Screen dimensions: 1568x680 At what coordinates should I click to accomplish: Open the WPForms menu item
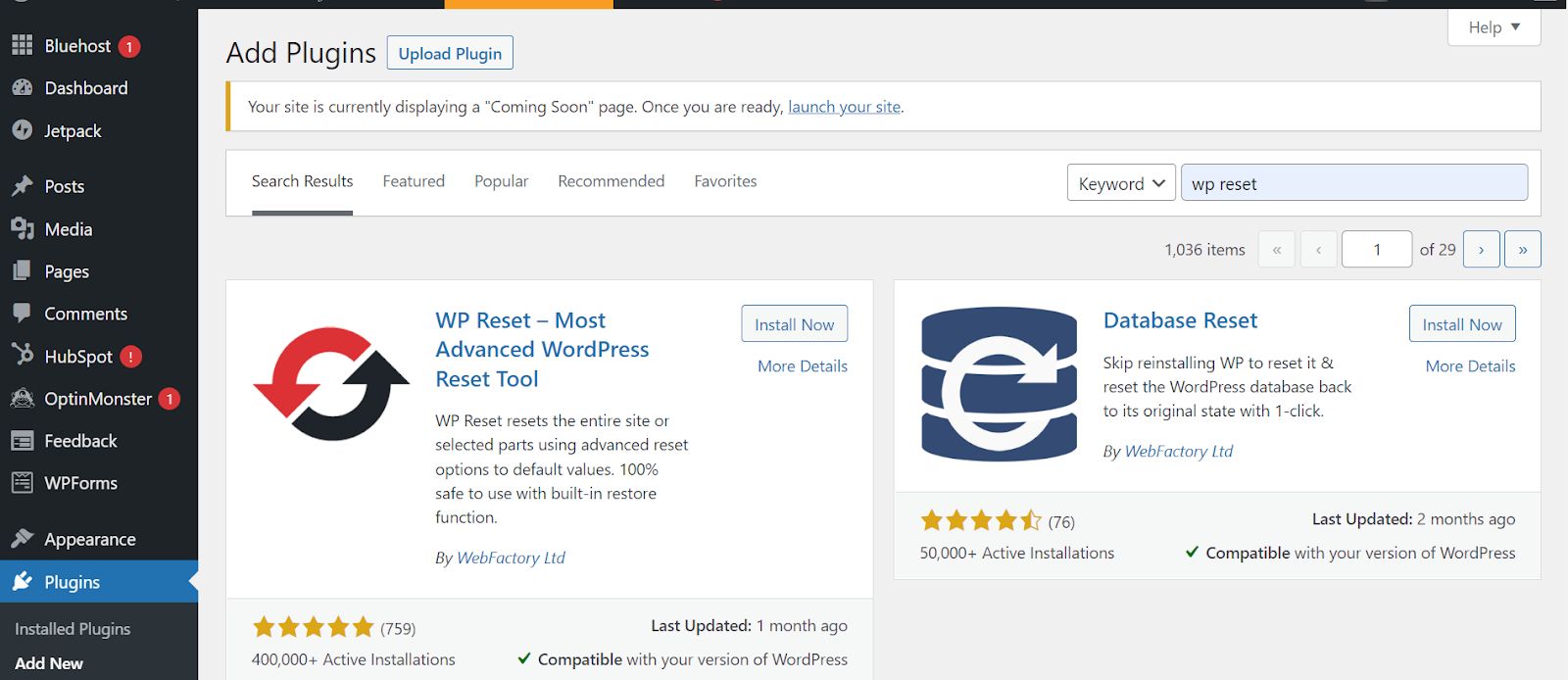(x=99, y=483)
